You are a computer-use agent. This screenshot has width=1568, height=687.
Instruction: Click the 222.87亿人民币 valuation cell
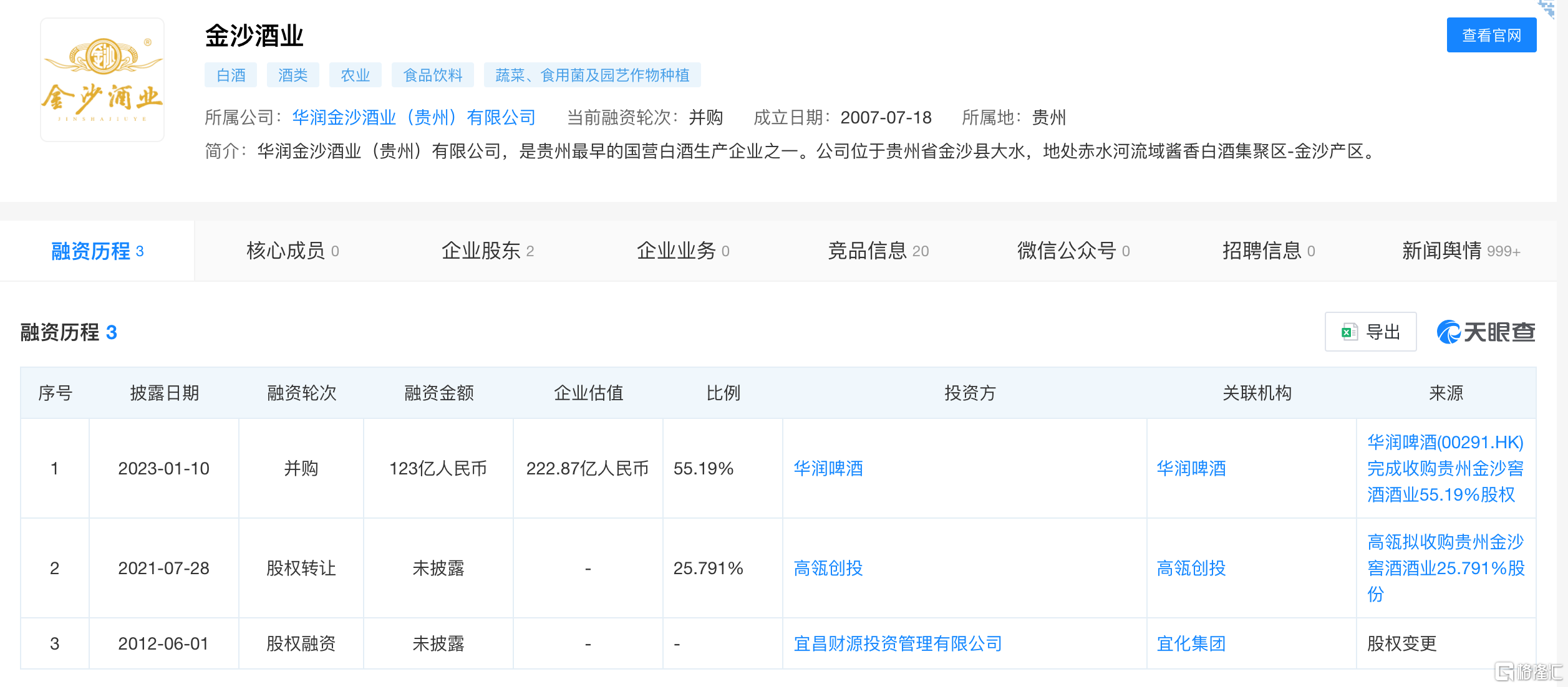(588, 468)
